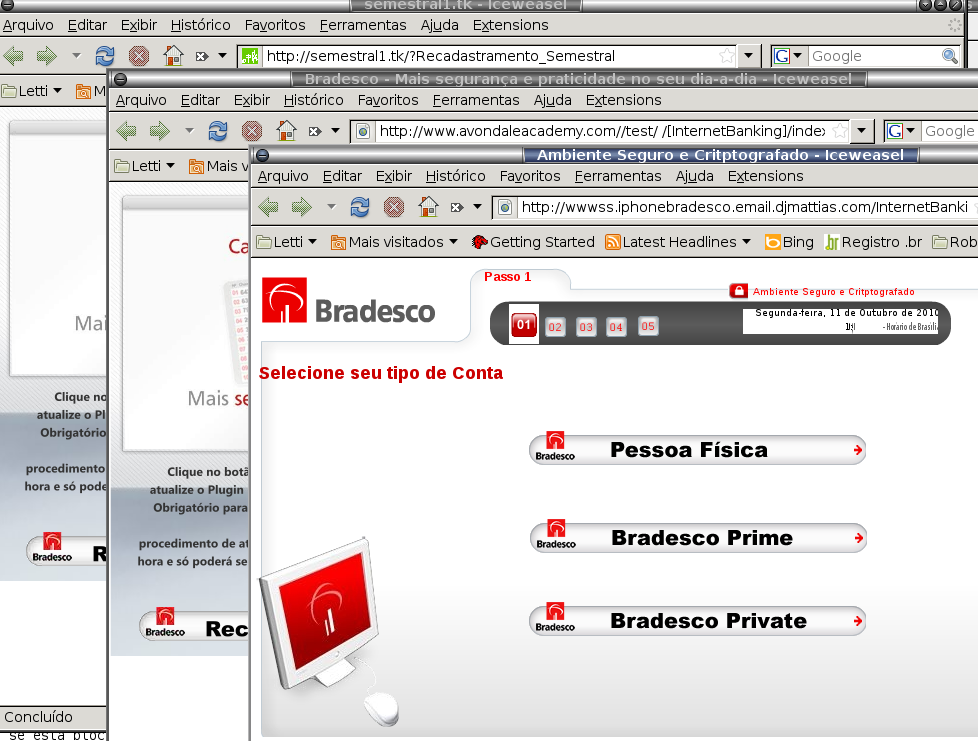Click the Google search box in semestral1.tk window
Screen dimensions: 978x741
[x=875, y=56]
